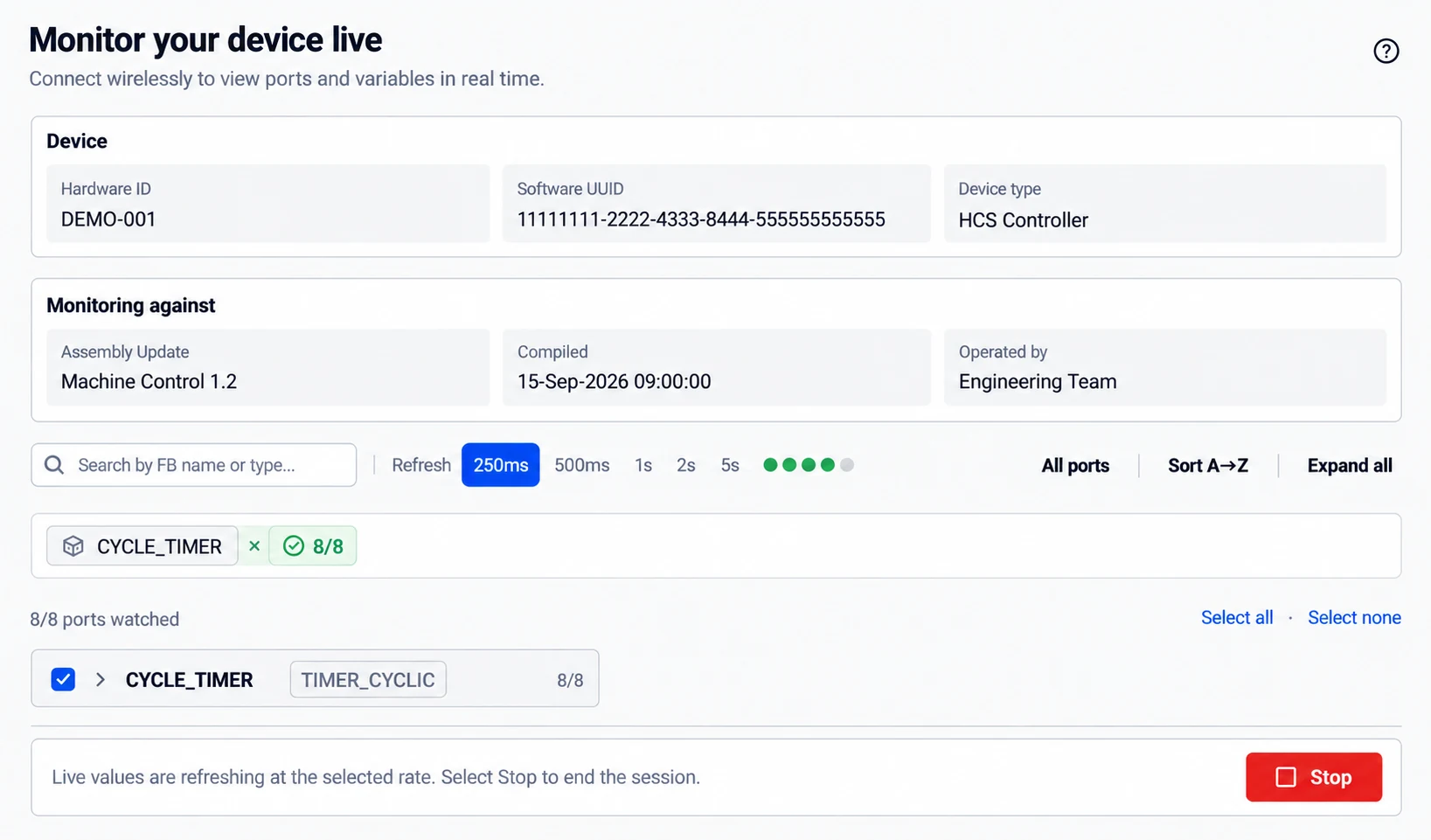Click the green signal dots indicator
Viewport: 1431px width, 840px height.
(x=809, y=465)
